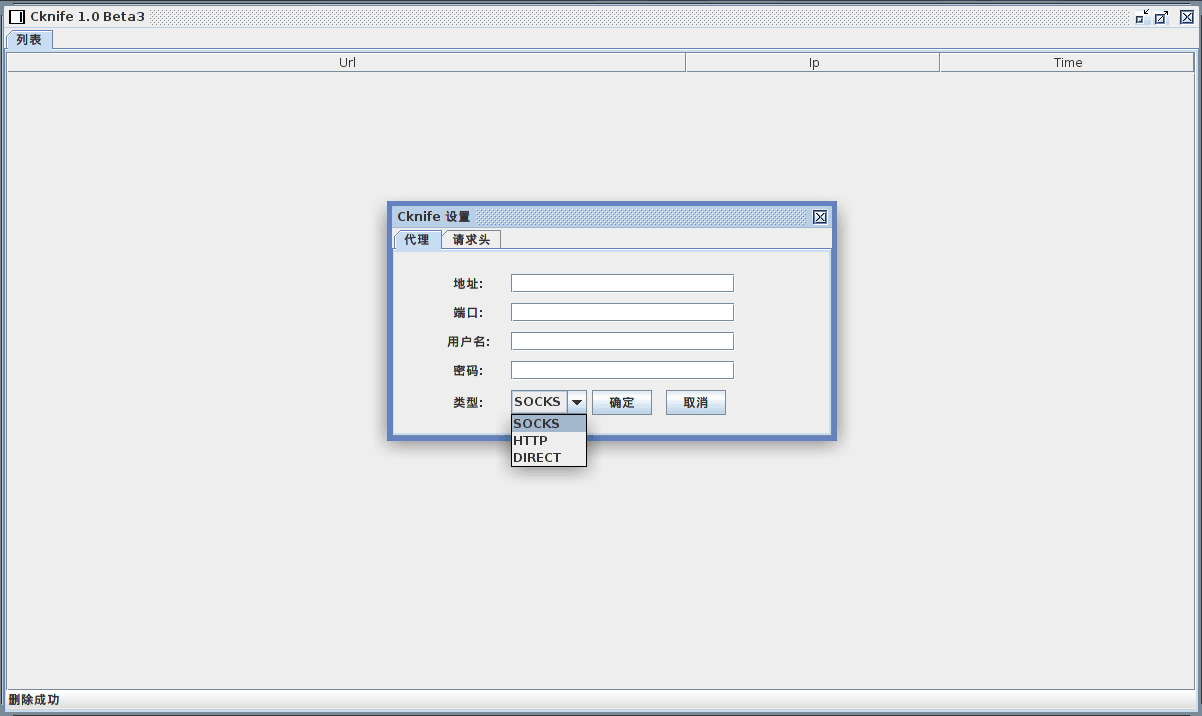Switch to the 代理 tab
Screen dimensions: 1202x716
417,239
